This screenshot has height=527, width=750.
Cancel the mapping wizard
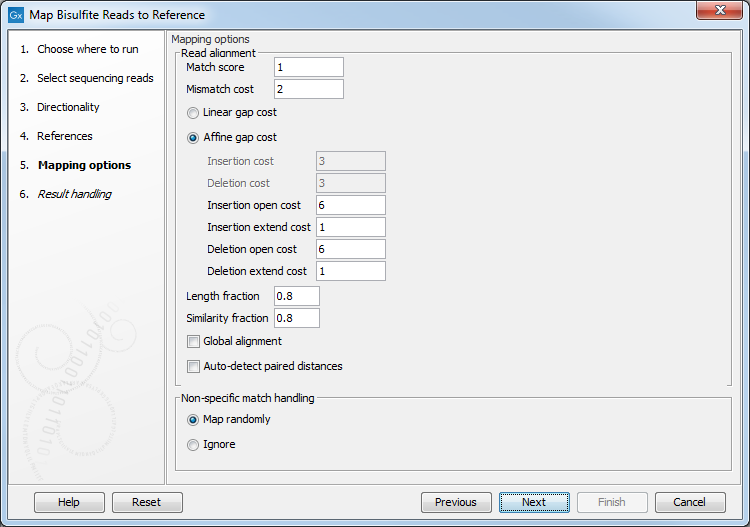[x=689, y=502]
